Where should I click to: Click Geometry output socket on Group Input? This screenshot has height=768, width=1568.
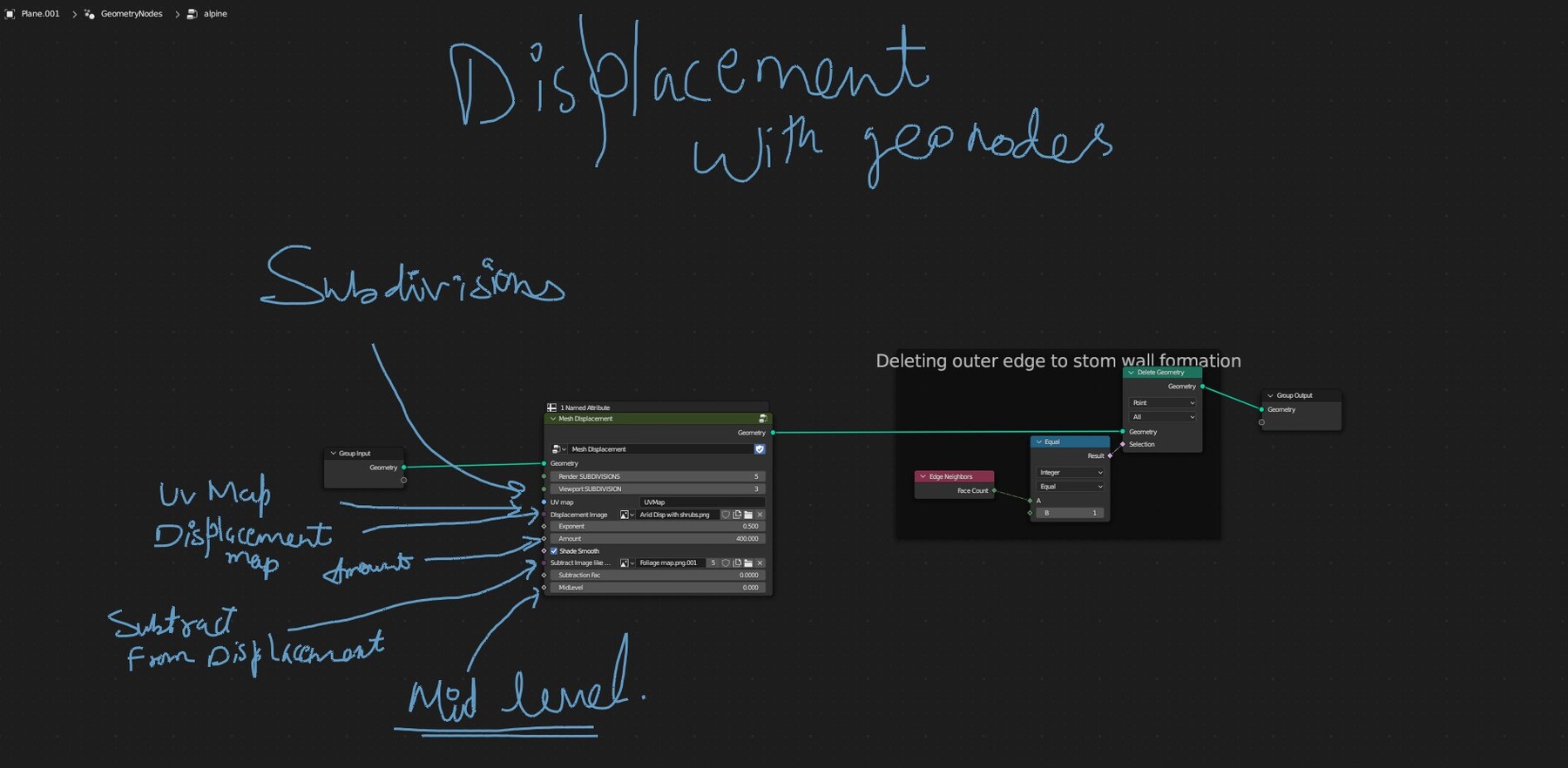403,468
